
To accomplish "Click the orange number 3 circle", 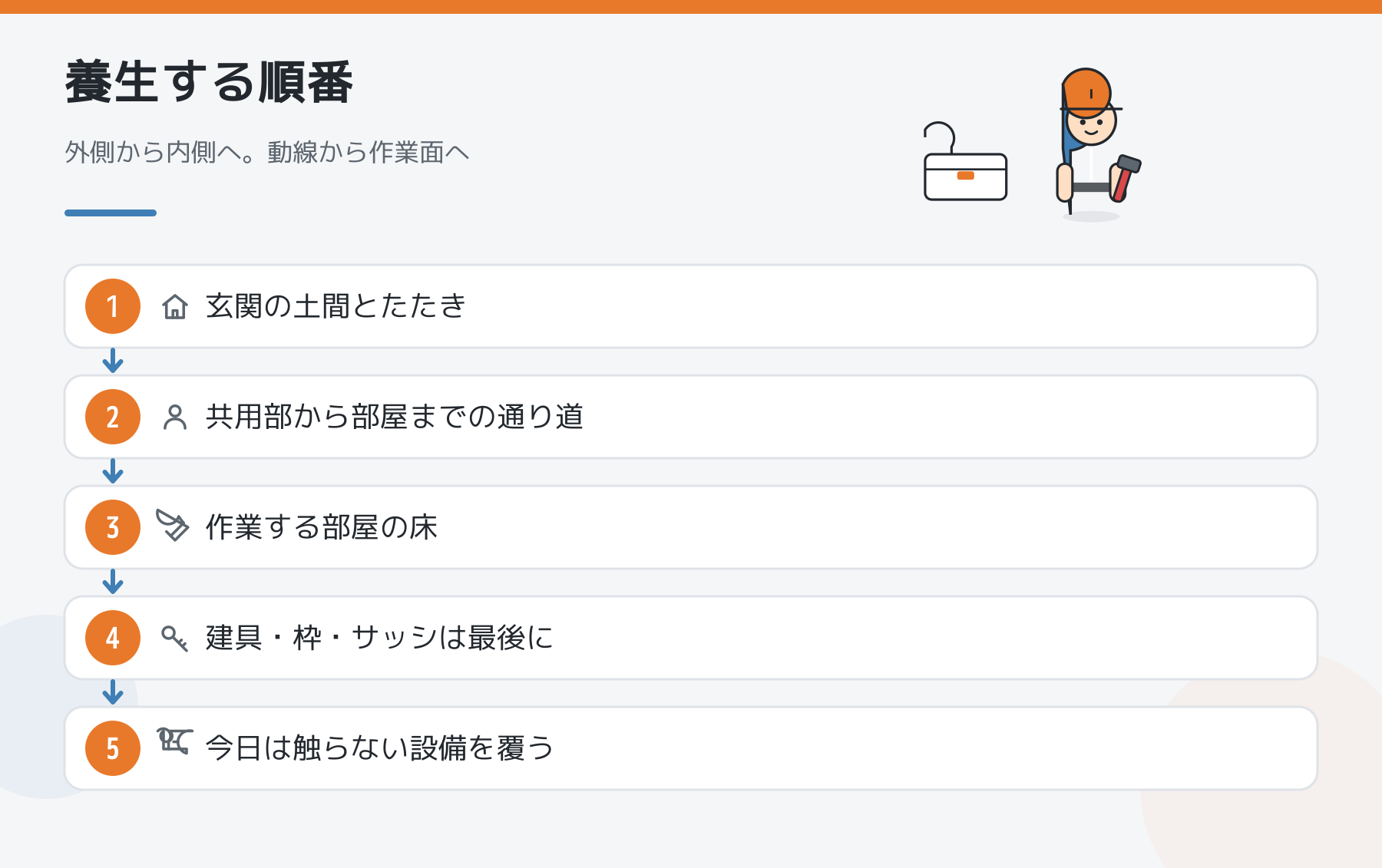I will pos(113,527).
